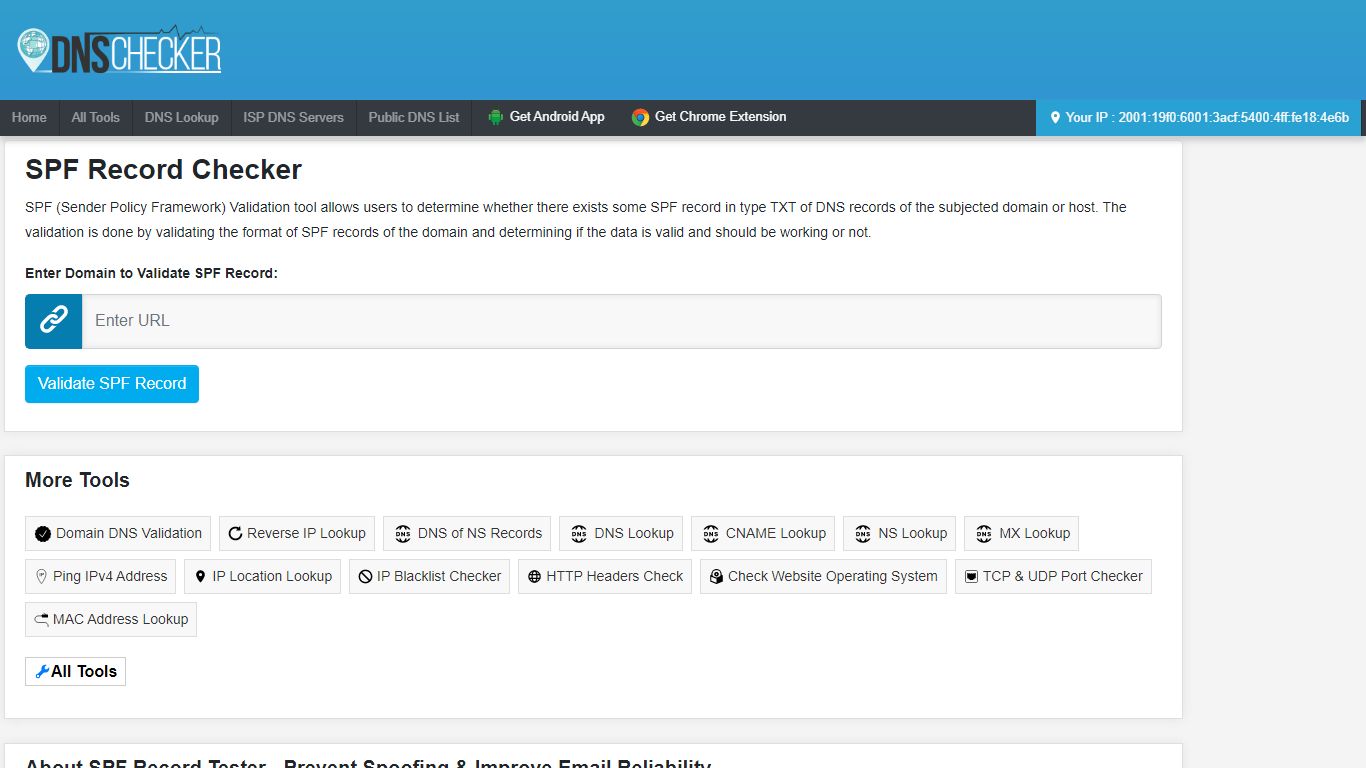Viewport: 1366px width, 768px height.
Task: Open the Home menu item
Action: coord(29,118)
